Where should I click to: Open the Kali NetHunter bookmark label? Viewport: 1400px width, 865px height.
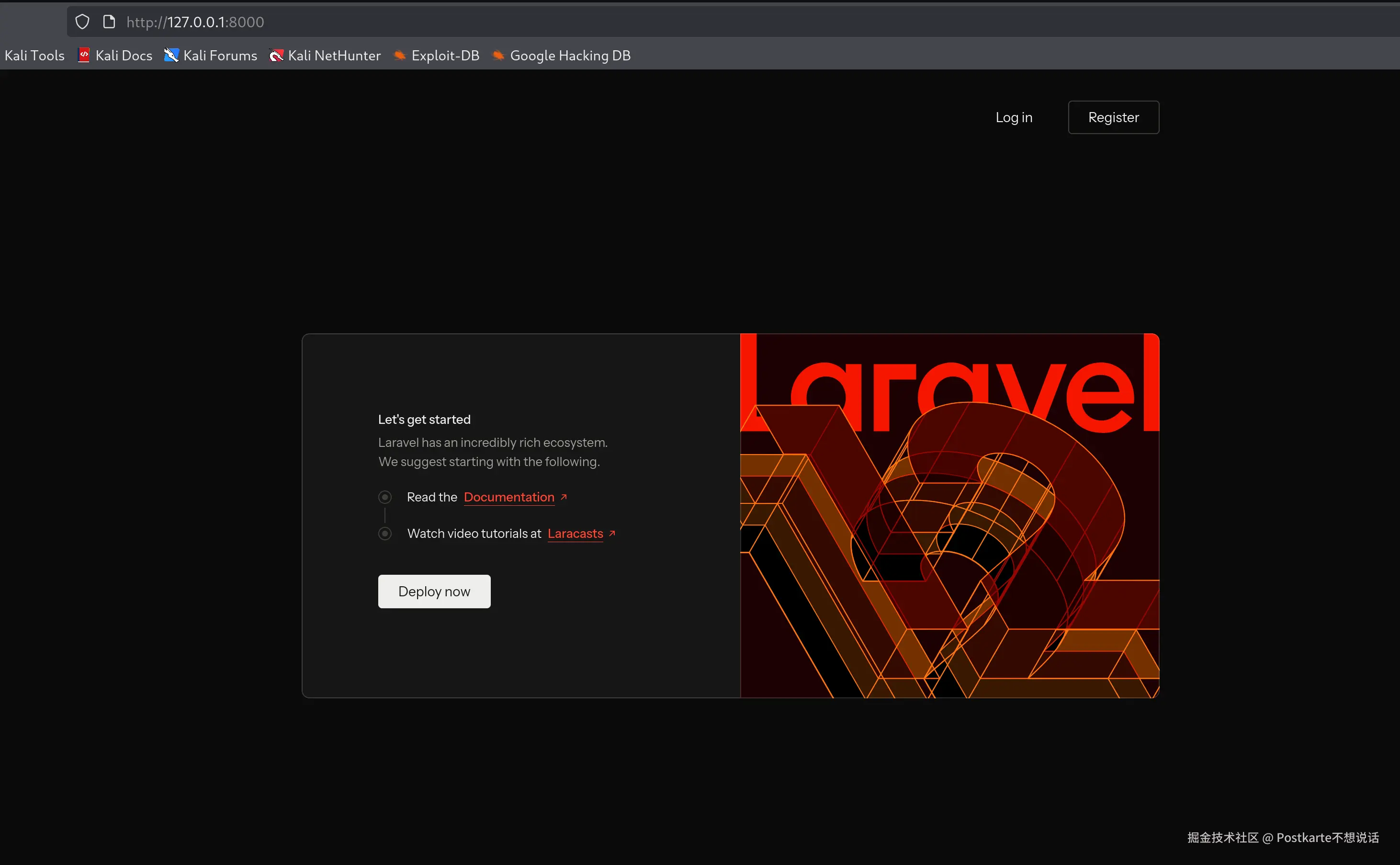pyautogui.click(x=334, y=56)
